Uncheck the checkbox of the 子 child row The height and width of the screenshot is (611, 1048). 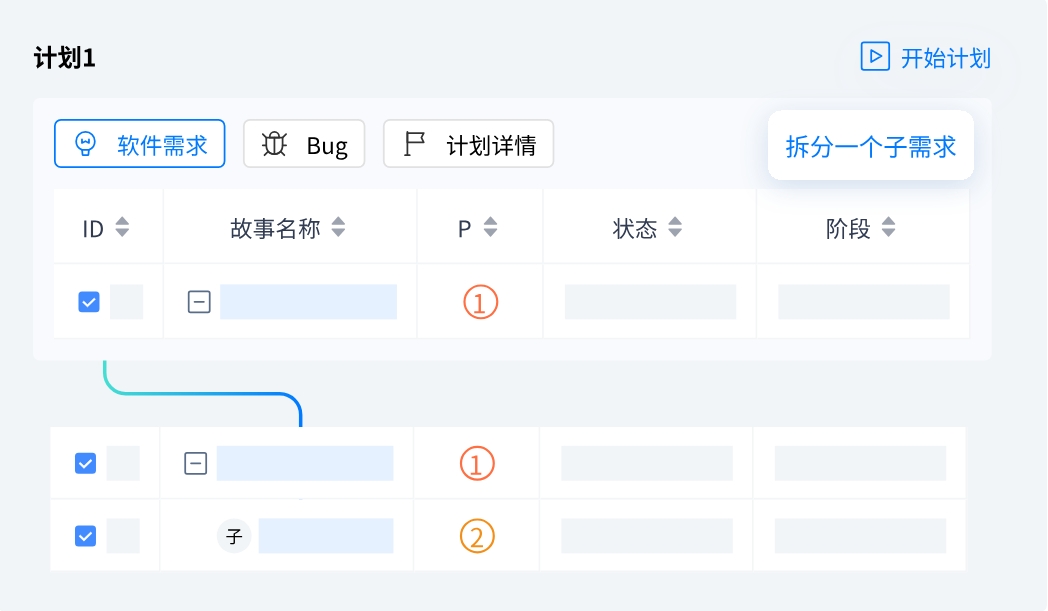click(86, 536)
